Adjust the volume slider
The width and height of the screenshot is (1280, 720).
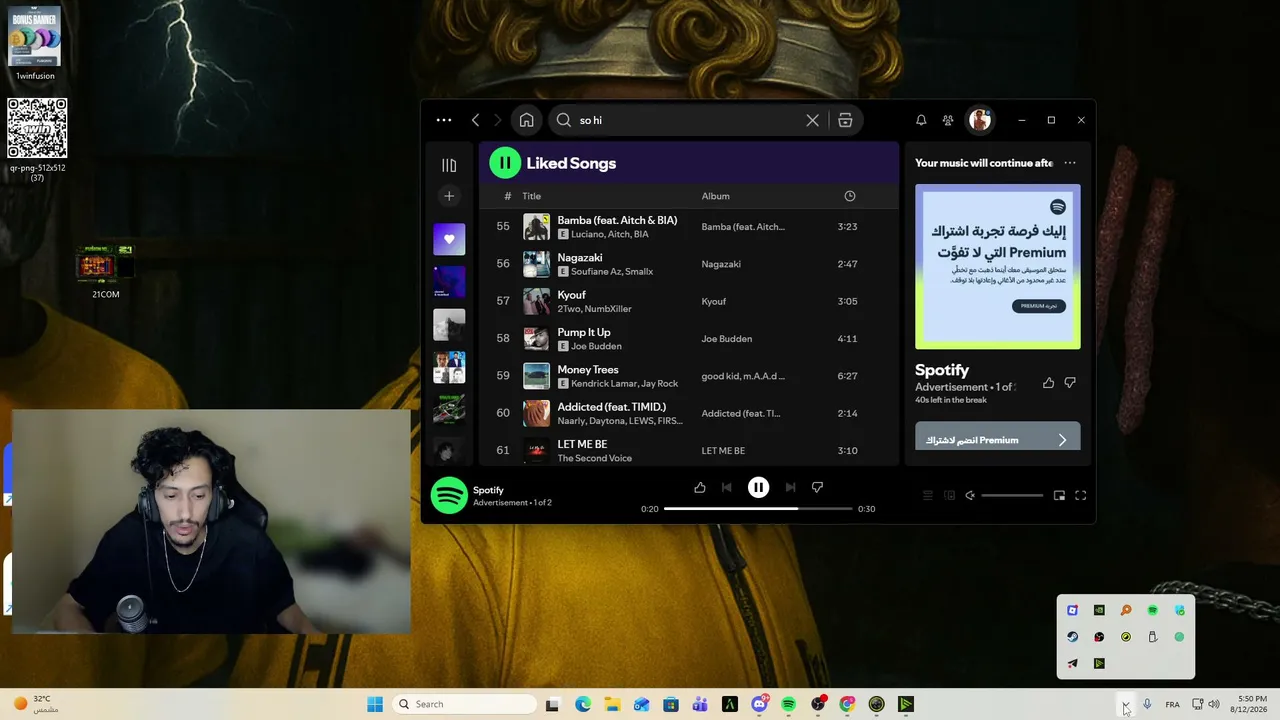pyautogui.click(x=1012, y=495)
